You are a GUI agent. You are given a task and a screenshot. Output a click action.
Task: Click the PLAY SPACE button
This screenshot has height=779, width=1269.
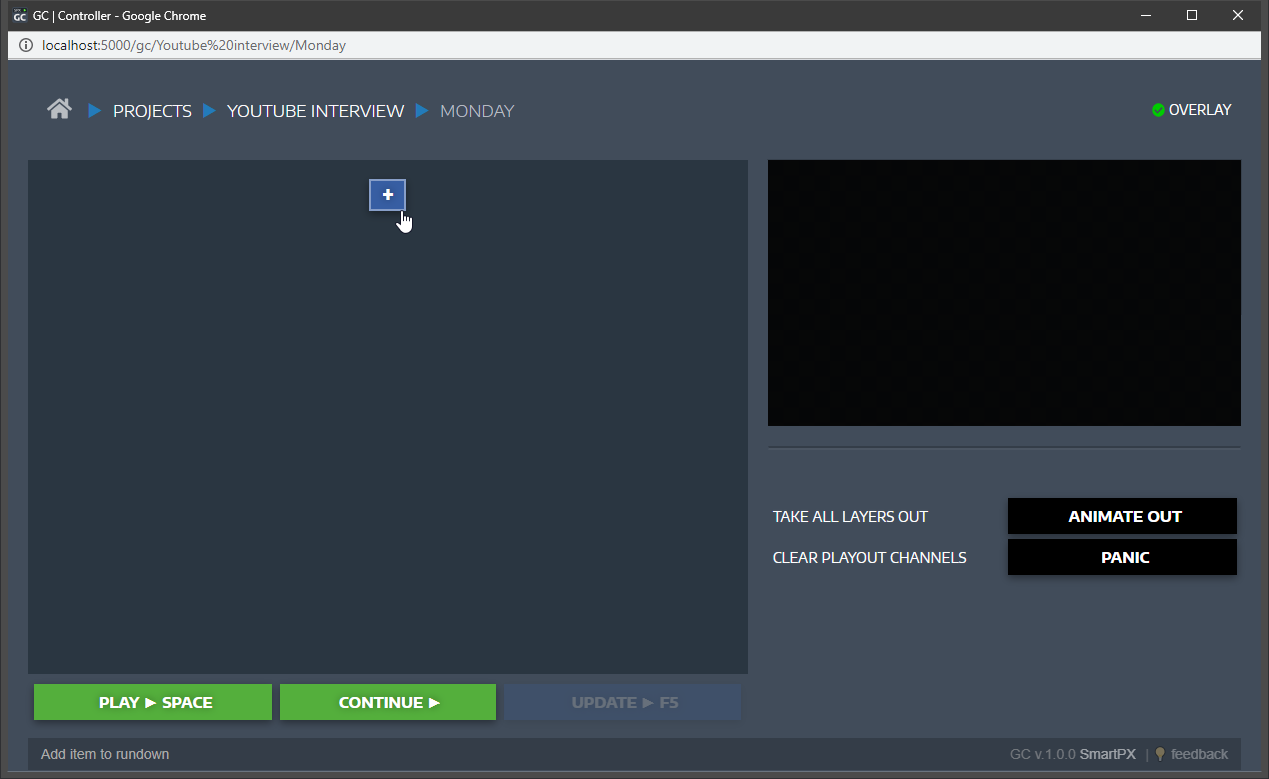point(153,702)
